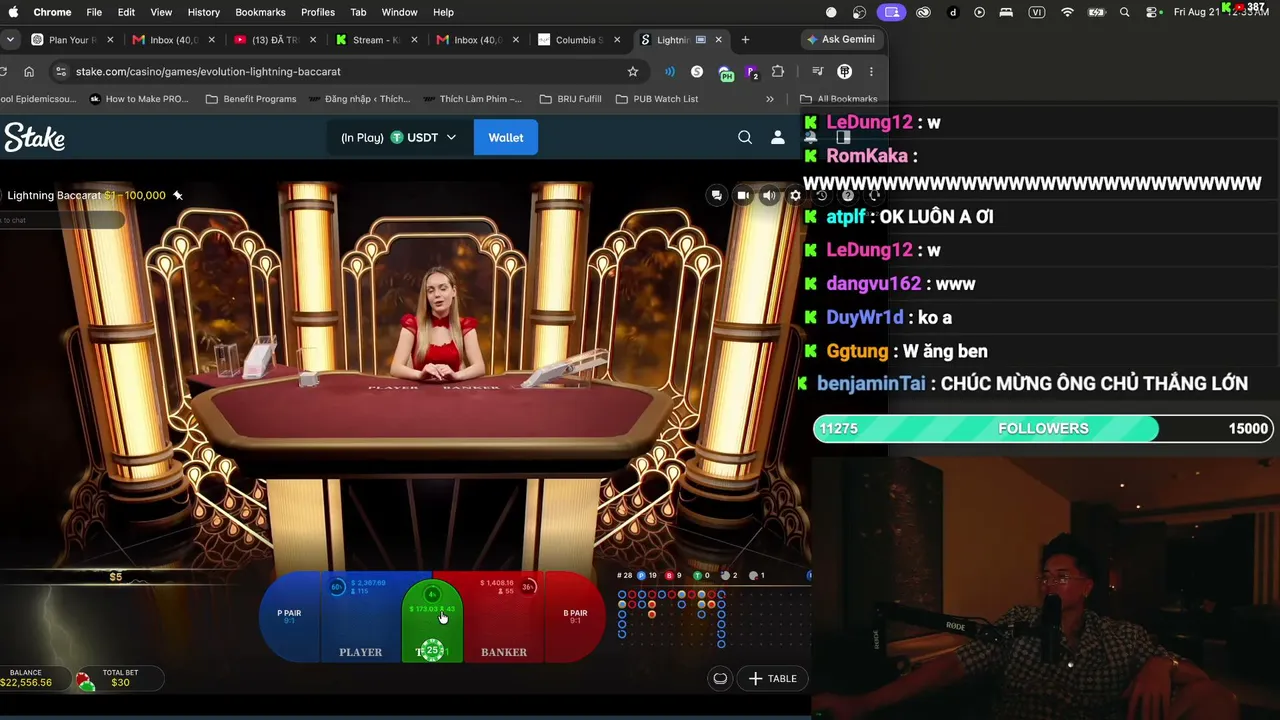Open the Wi-Fi status menu
1280x720 pixels.
[1067, 12]
